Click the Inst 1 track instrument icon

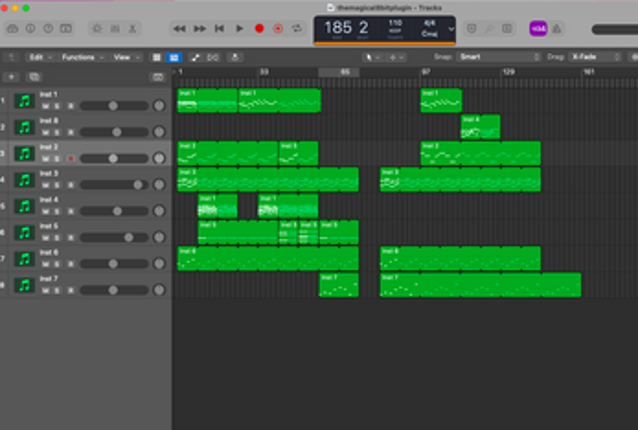(x=25, y=101)
